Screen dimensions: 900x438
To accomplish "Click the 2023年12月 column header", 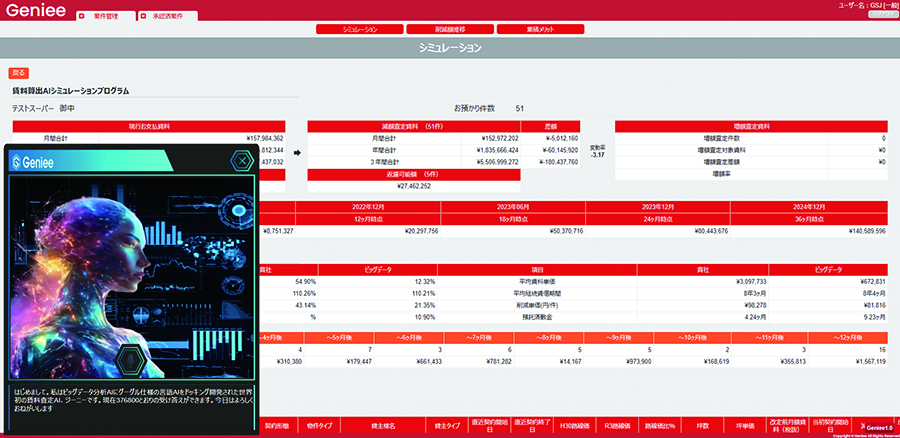I will pos(658,207).
